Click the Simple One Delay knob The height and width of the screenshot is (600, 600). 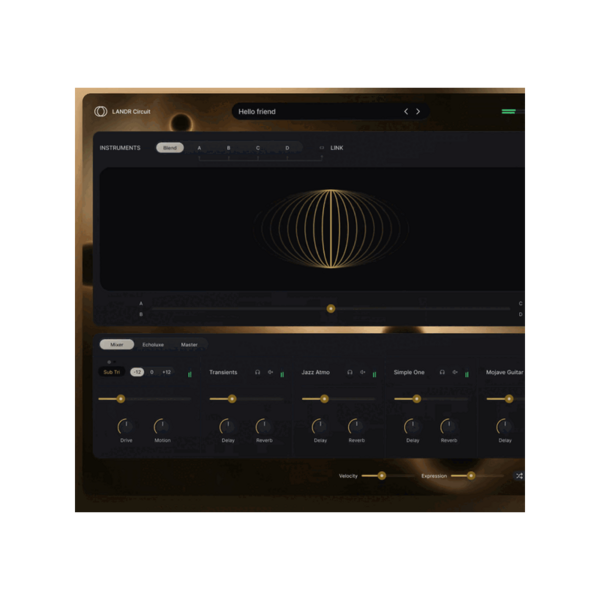pyautogui.click(x=412, y=426)
